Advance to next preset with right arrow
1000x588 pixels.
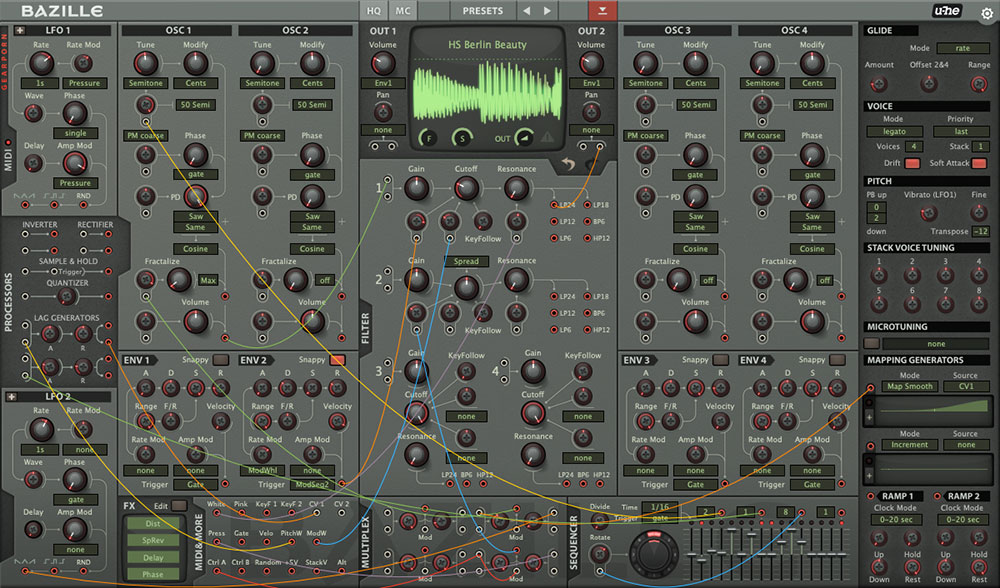coord(547,11)
